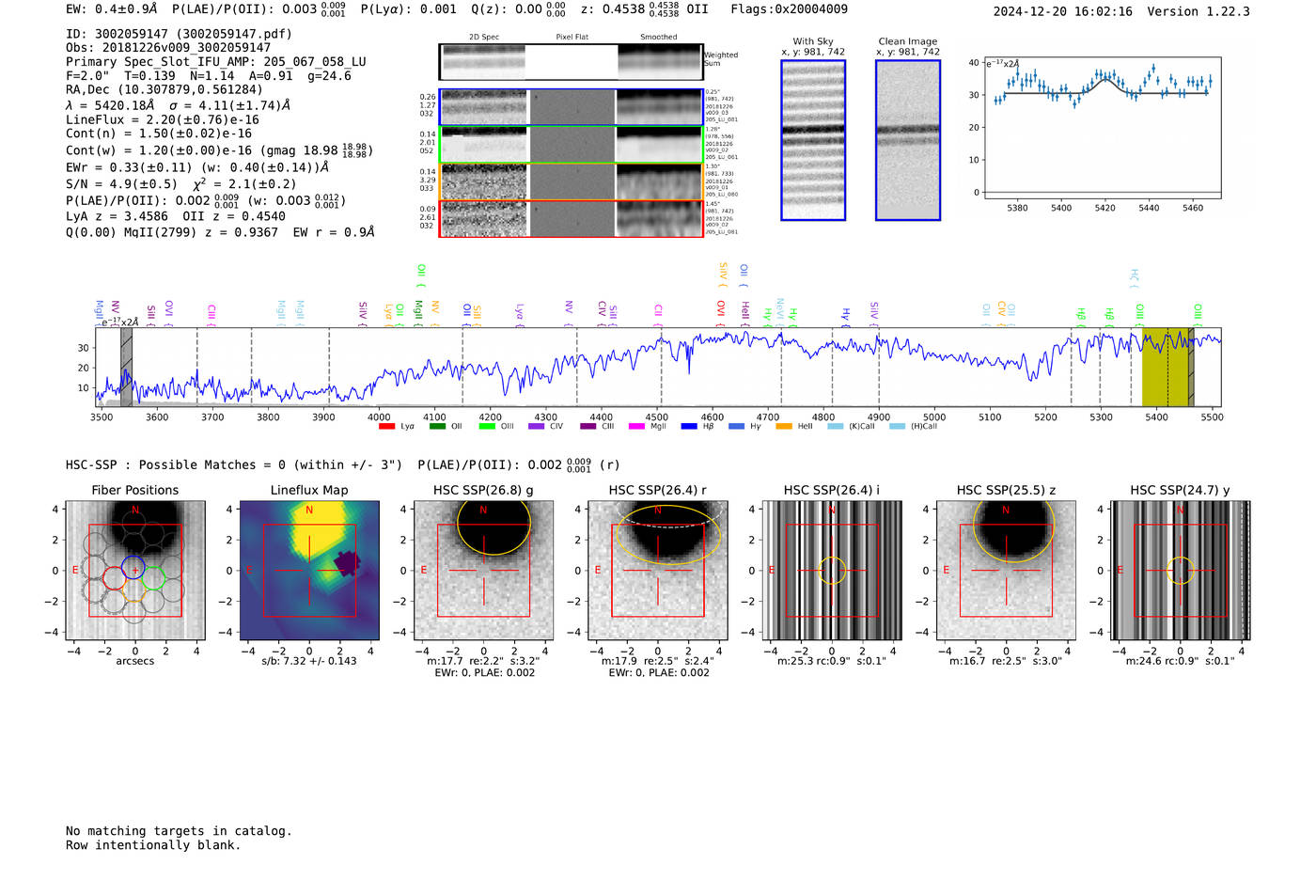Click the Primary Spec_Slot_IFU_AMP text
1316x896 pixels.
coord(216,62)
